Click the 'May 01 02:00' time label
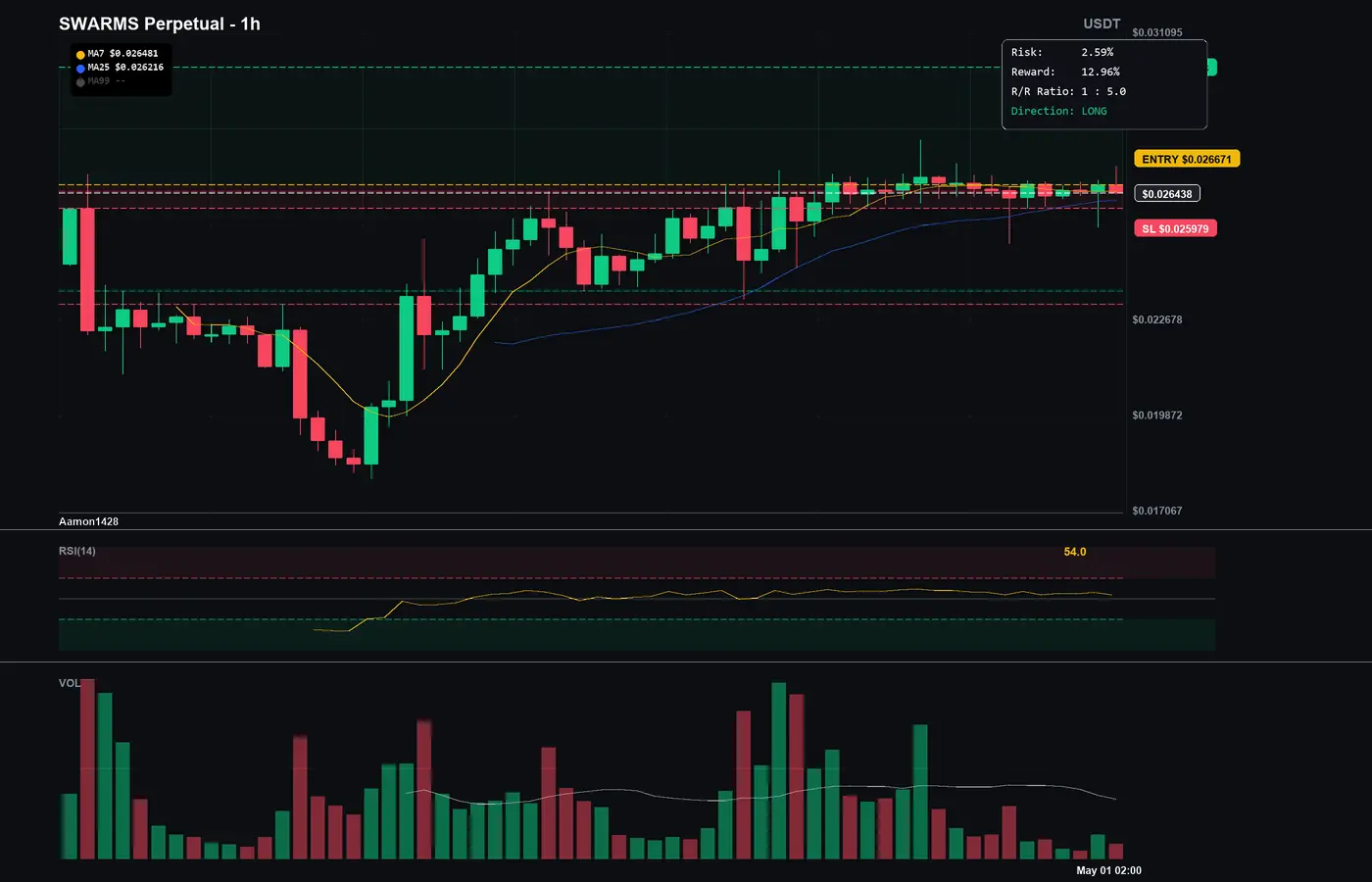This screenshot has width=1372, height=882. point(1108,870)
